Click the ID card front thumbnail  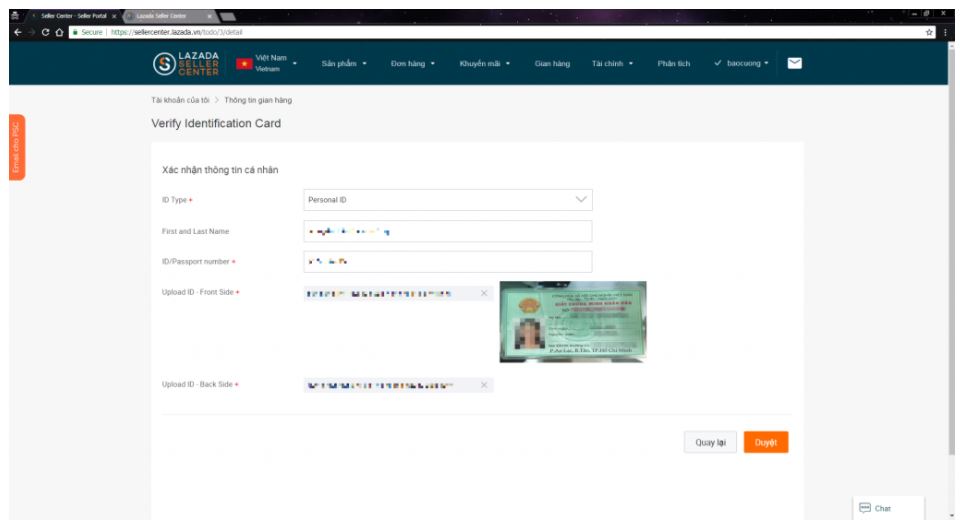(x=572, y=321)
